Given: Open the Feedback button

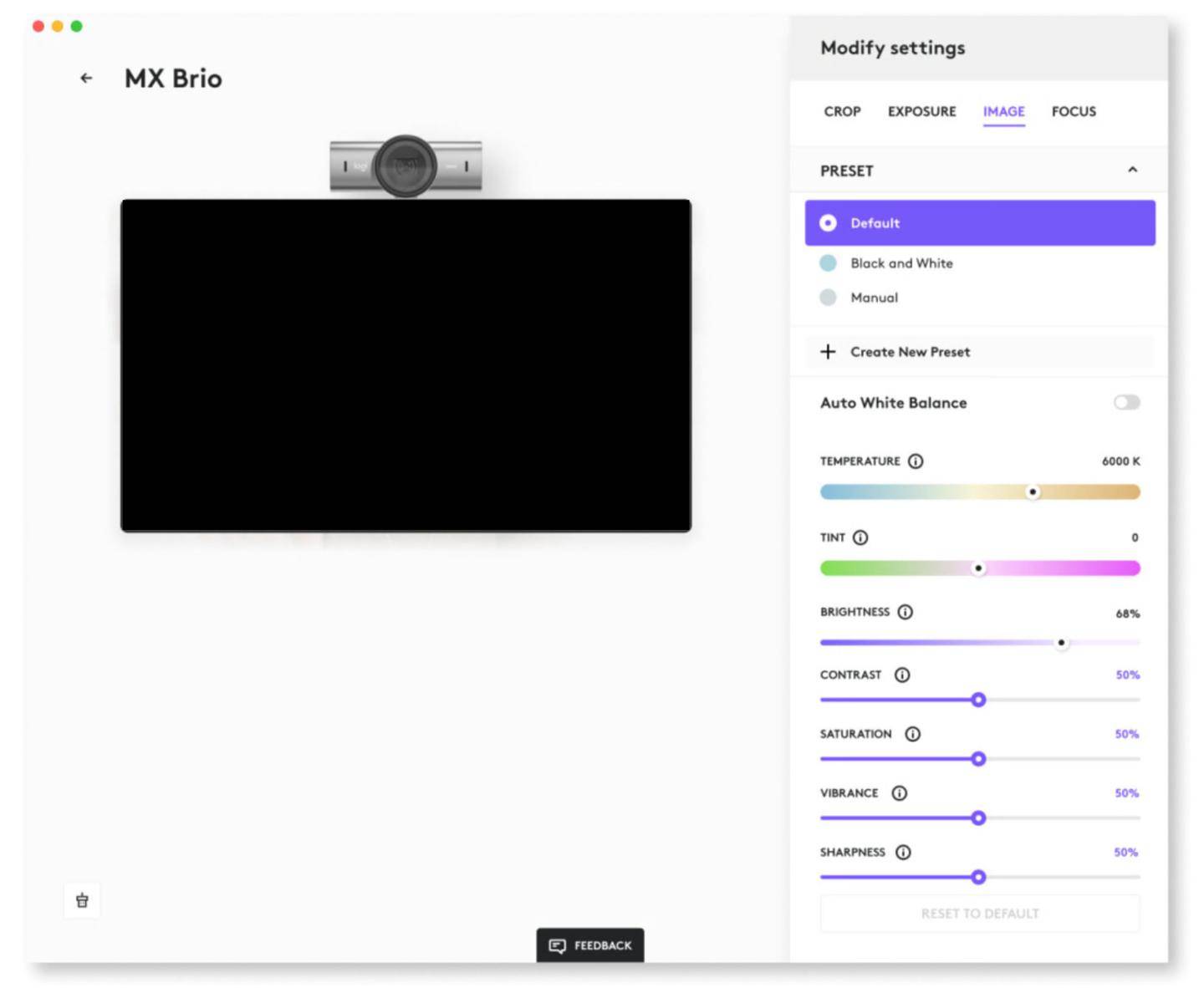Looking at the screenshot, I should coord(590,945).
